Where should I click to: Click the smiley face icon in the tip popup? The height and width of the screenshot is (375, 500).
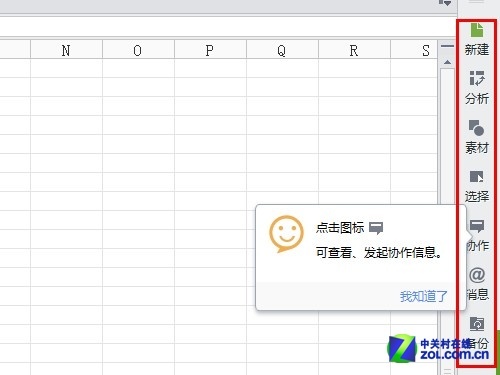click(286, 234)
